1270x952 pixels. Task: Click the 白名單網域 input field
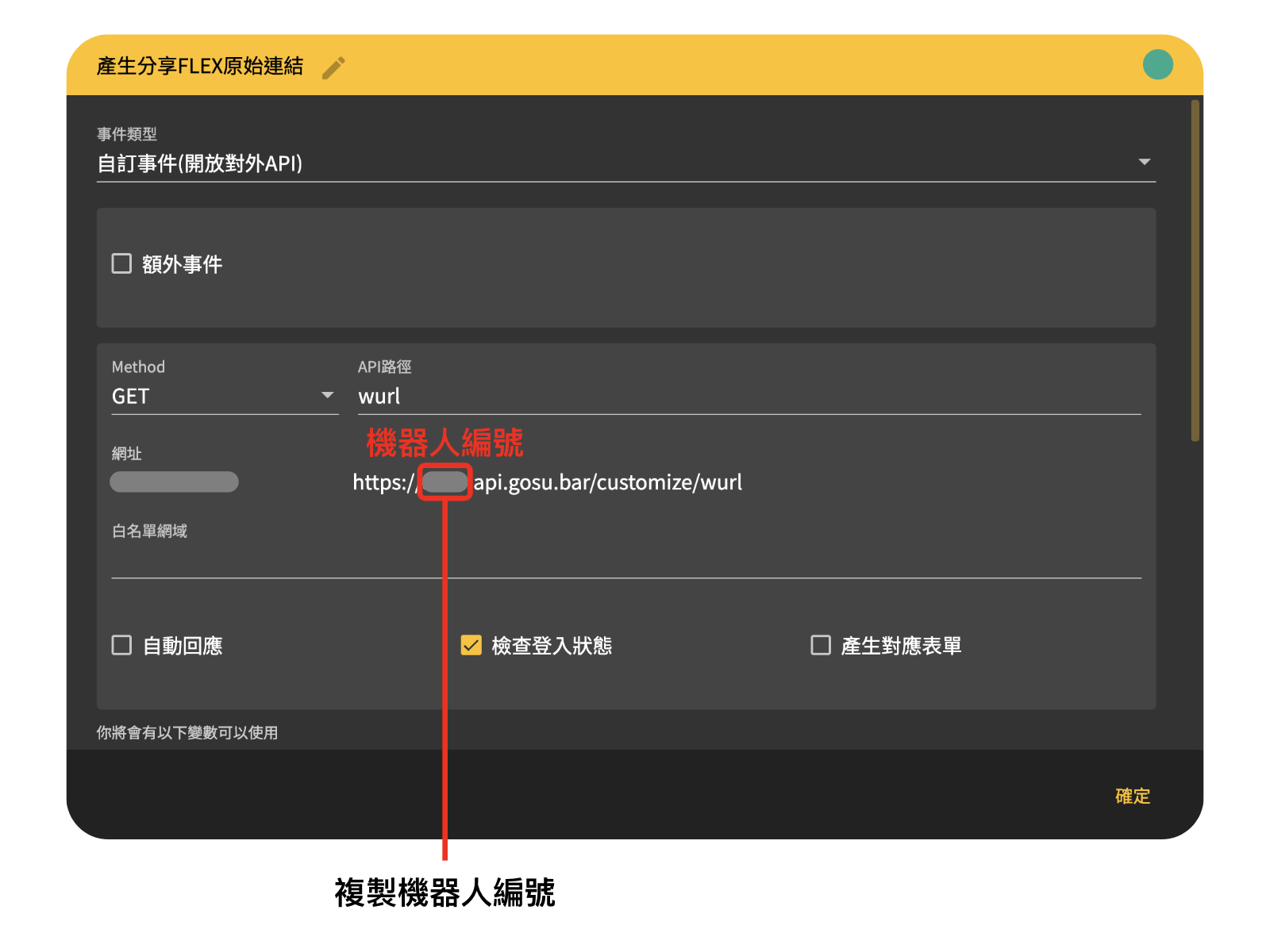coord(626,562)
